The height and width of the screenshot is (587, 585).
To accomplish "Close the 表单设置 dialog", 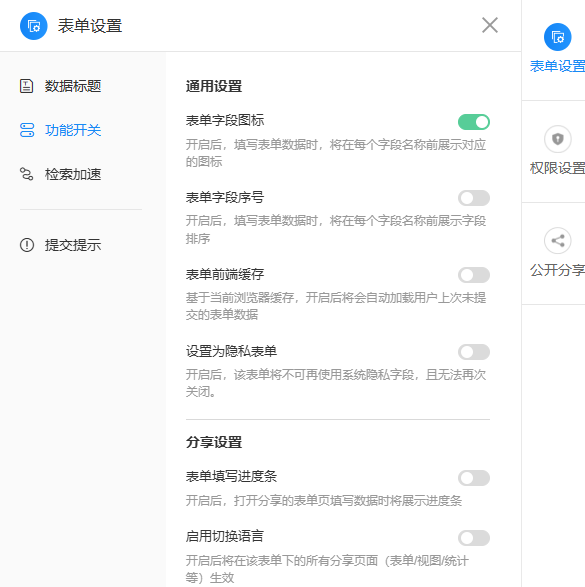I will pos(490,25).
